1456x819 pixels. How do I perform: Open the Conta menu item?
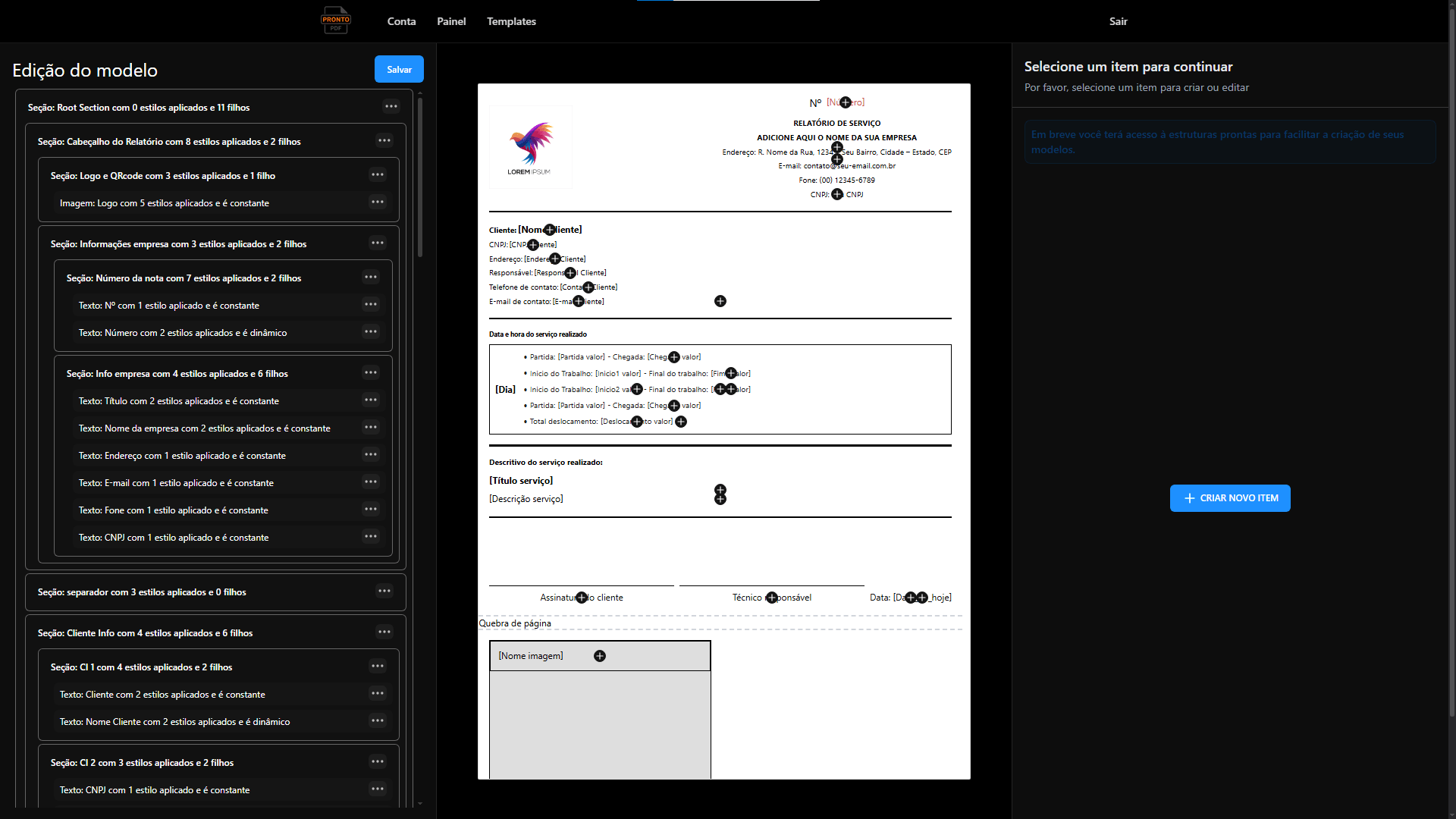tap(401, 21)
